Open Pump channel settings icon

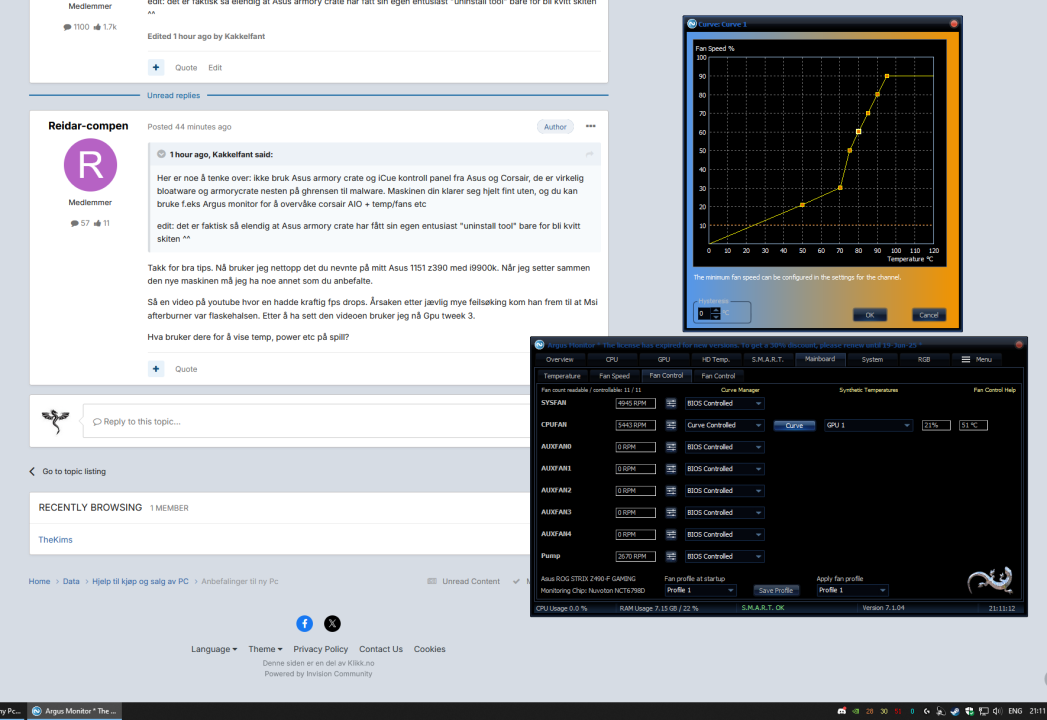pos(671,556)
